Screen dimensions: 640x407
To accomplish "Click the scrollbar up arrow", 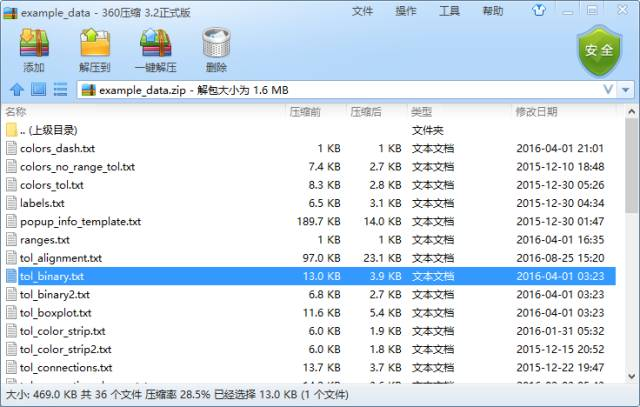I will click(x=631, y=111).
